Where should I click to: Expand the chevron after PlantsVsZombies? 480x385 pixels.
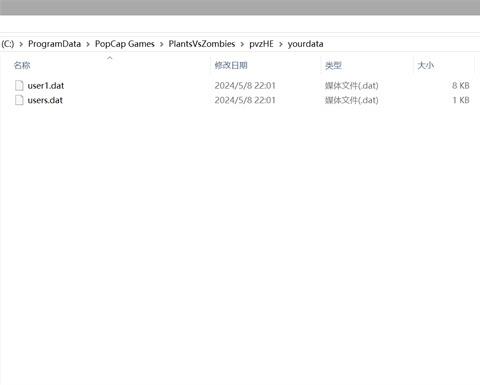[242, 44]
